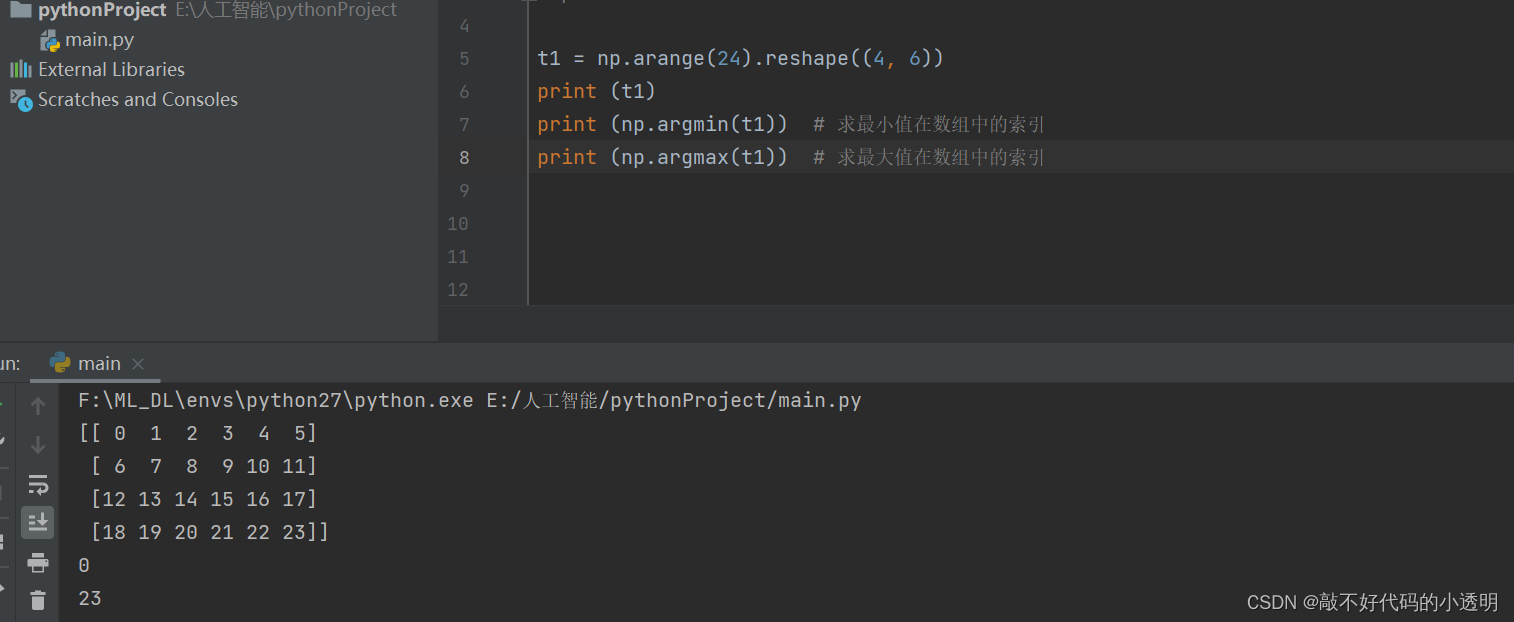This screenshot has width=1514, height=622.
Task: Click the Down the Stack Trace arrow
Action: point(38,444)
